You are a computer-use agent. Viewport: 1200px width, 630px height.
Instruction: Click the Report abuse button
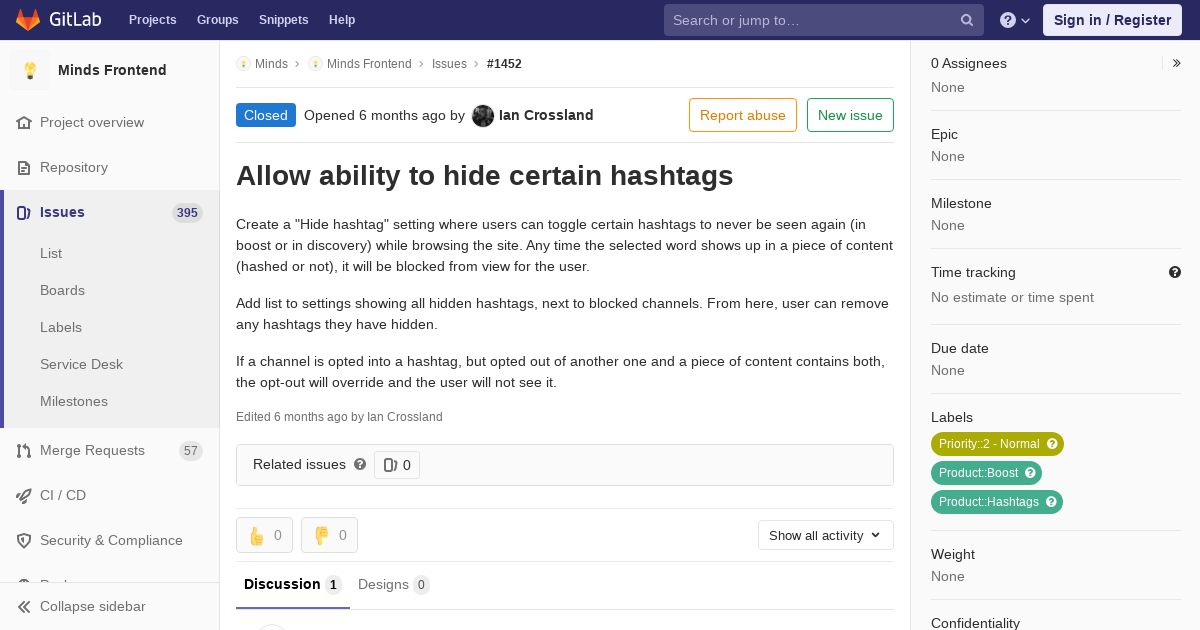coord(743,115)
